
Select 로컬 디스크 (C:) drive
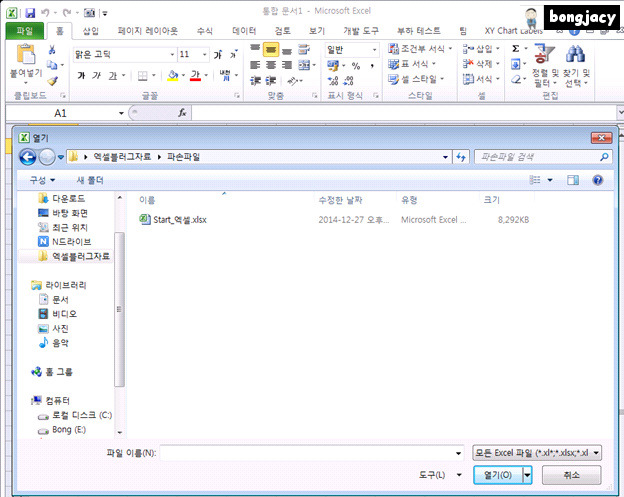(x=75, y=415)
